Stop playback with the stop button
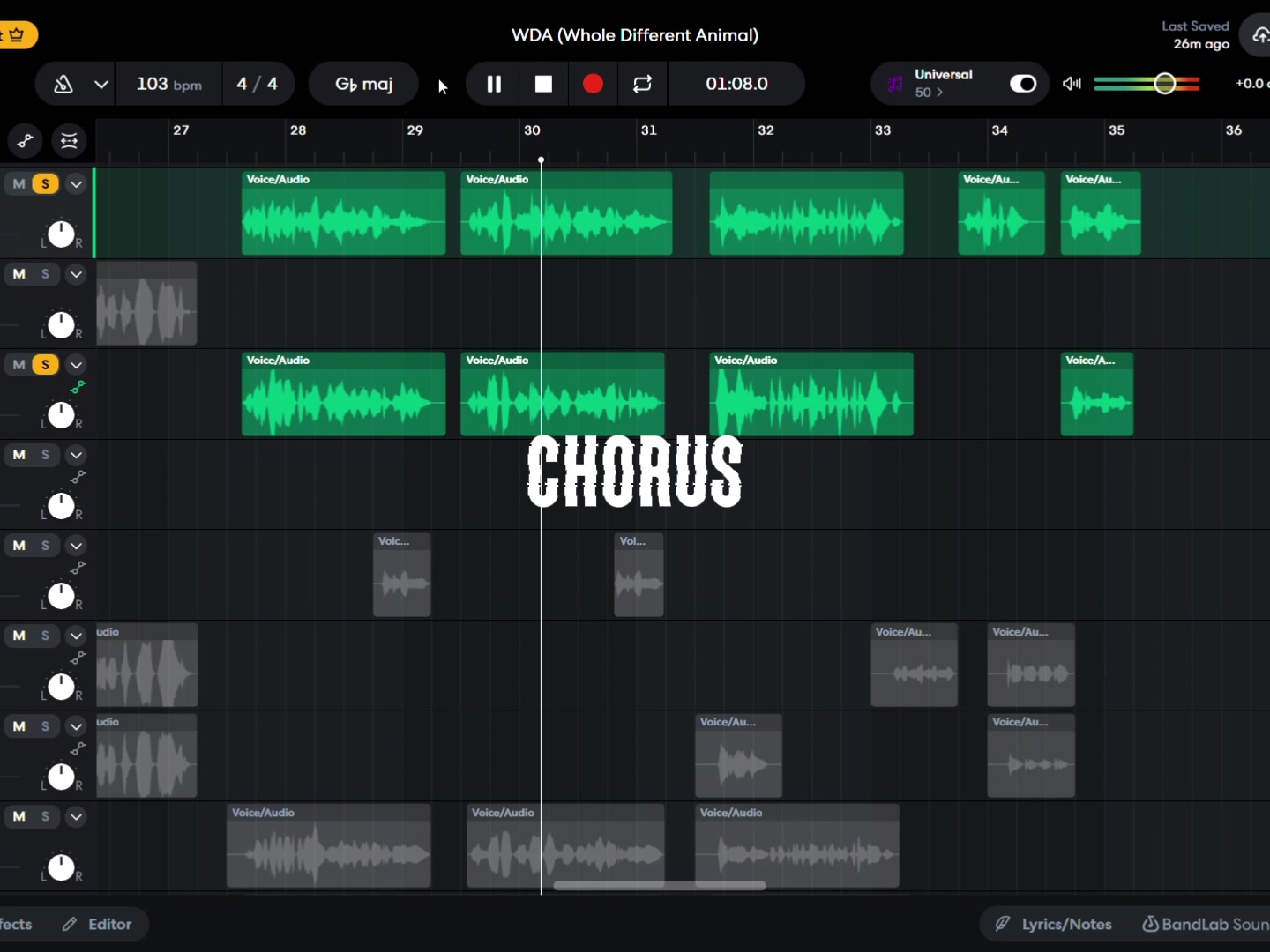The width and height of the screenshot is (1270, 952). 543,84
